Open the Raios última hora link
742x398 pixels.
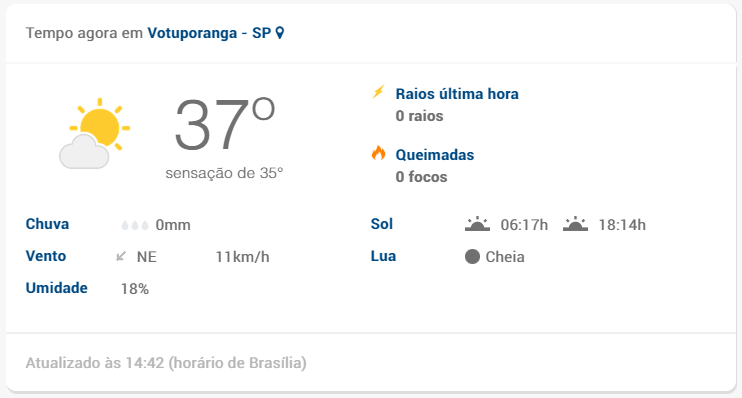tap(457, 94)
